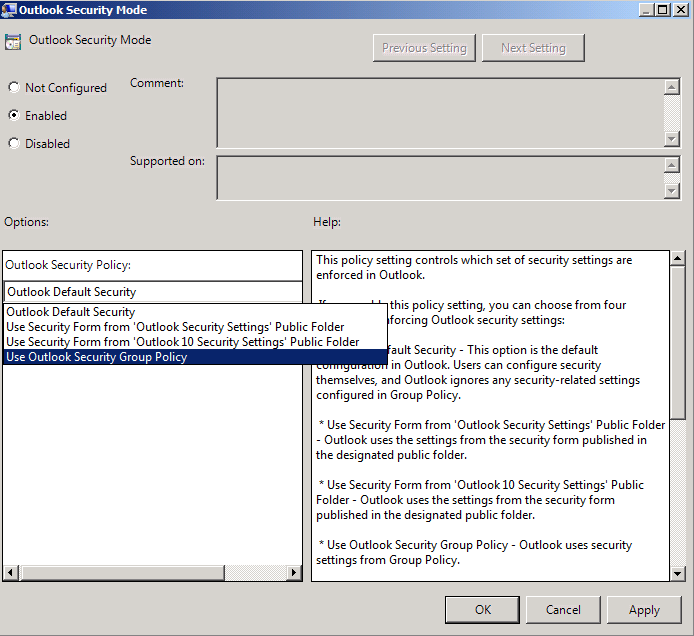Screen dimensions: 694x636
Task: Click the Options pane right scroll arrow
Action: [293, 573]
